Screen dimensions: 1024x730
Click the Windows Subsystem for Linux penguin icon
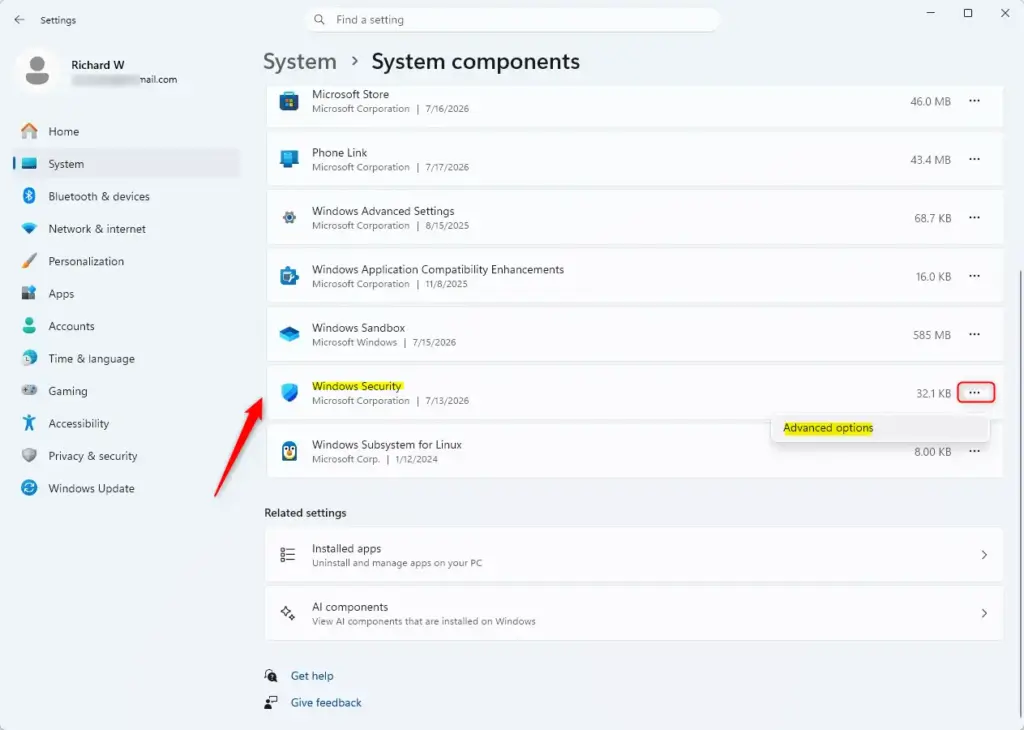tap(289, 451)
